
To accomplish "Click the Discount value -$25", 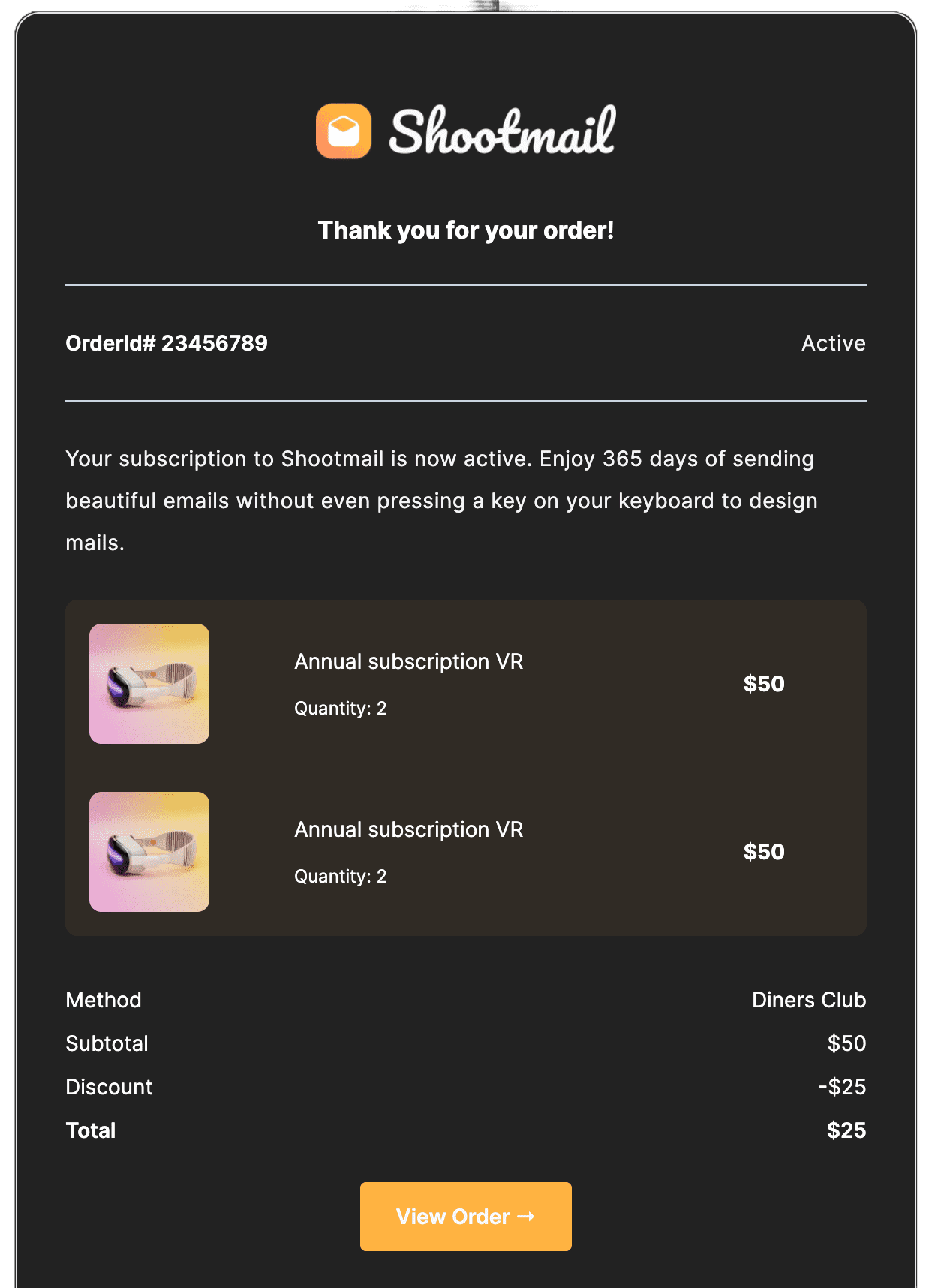I will (x=842, y=1087).
